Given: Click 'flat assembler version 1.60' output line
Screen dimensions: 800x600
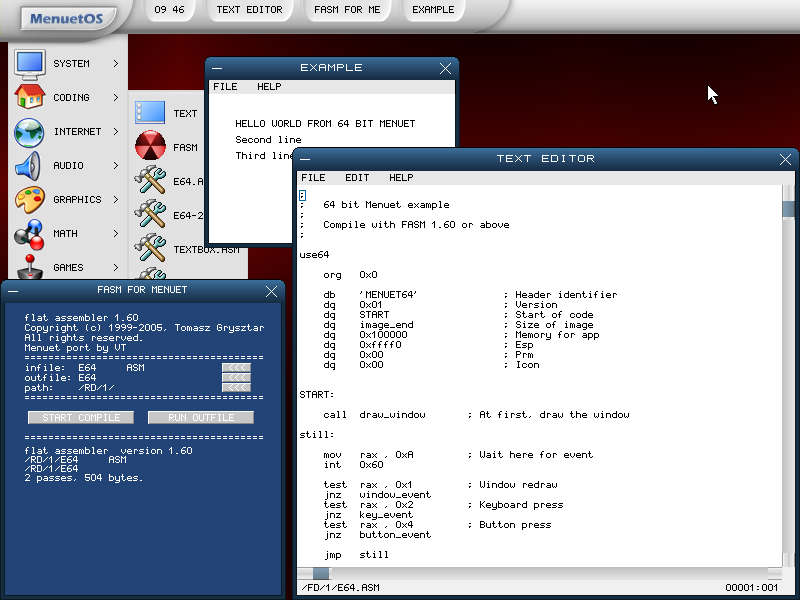Looking at the screenshot, I should [108, 451].
